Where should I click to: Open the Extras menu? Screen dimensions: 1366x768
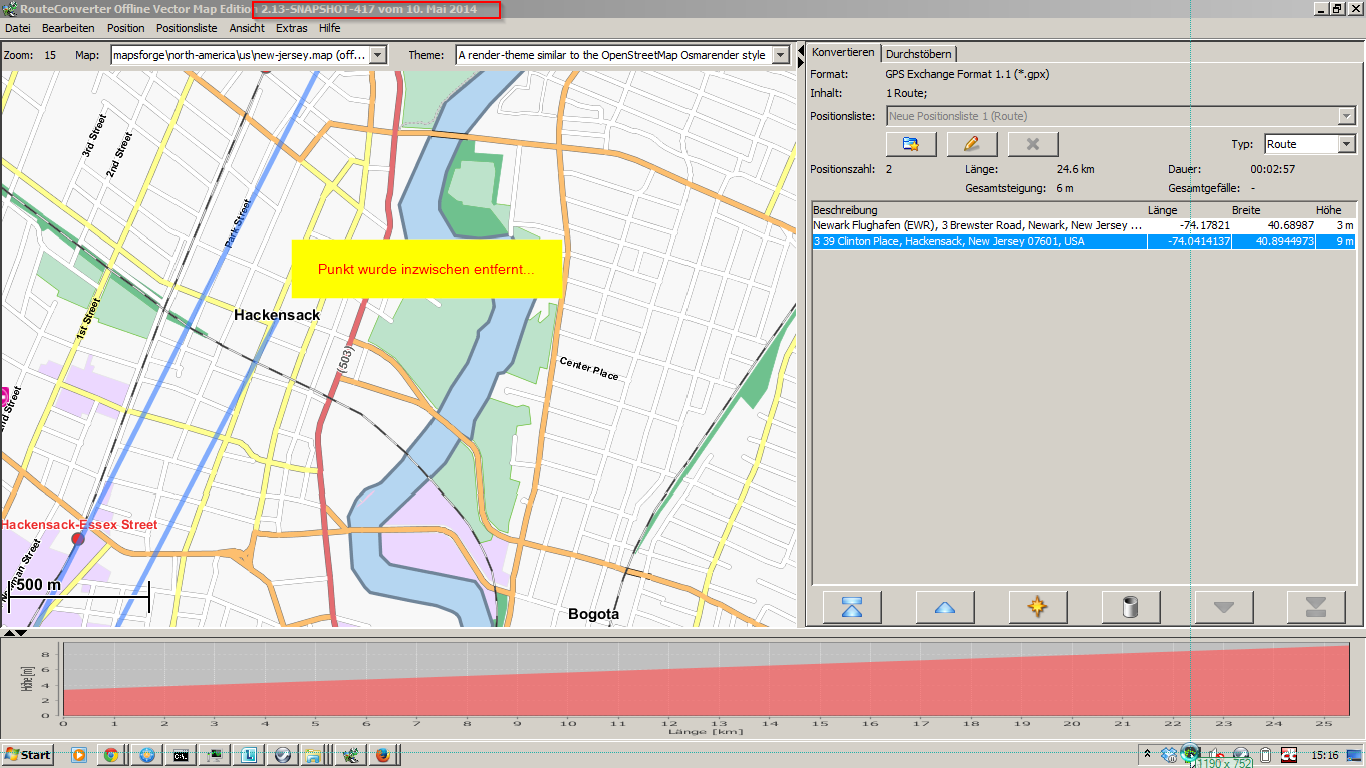coord(291,28)
